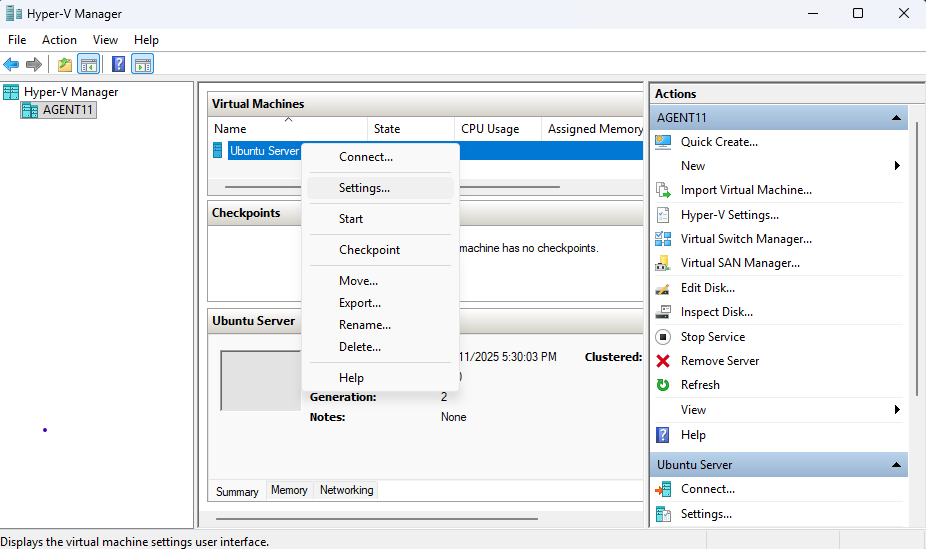The width and height of the screenshot is (926, 549).
Task: Switch to the Networking tab
Action: [x=346, y=490]
